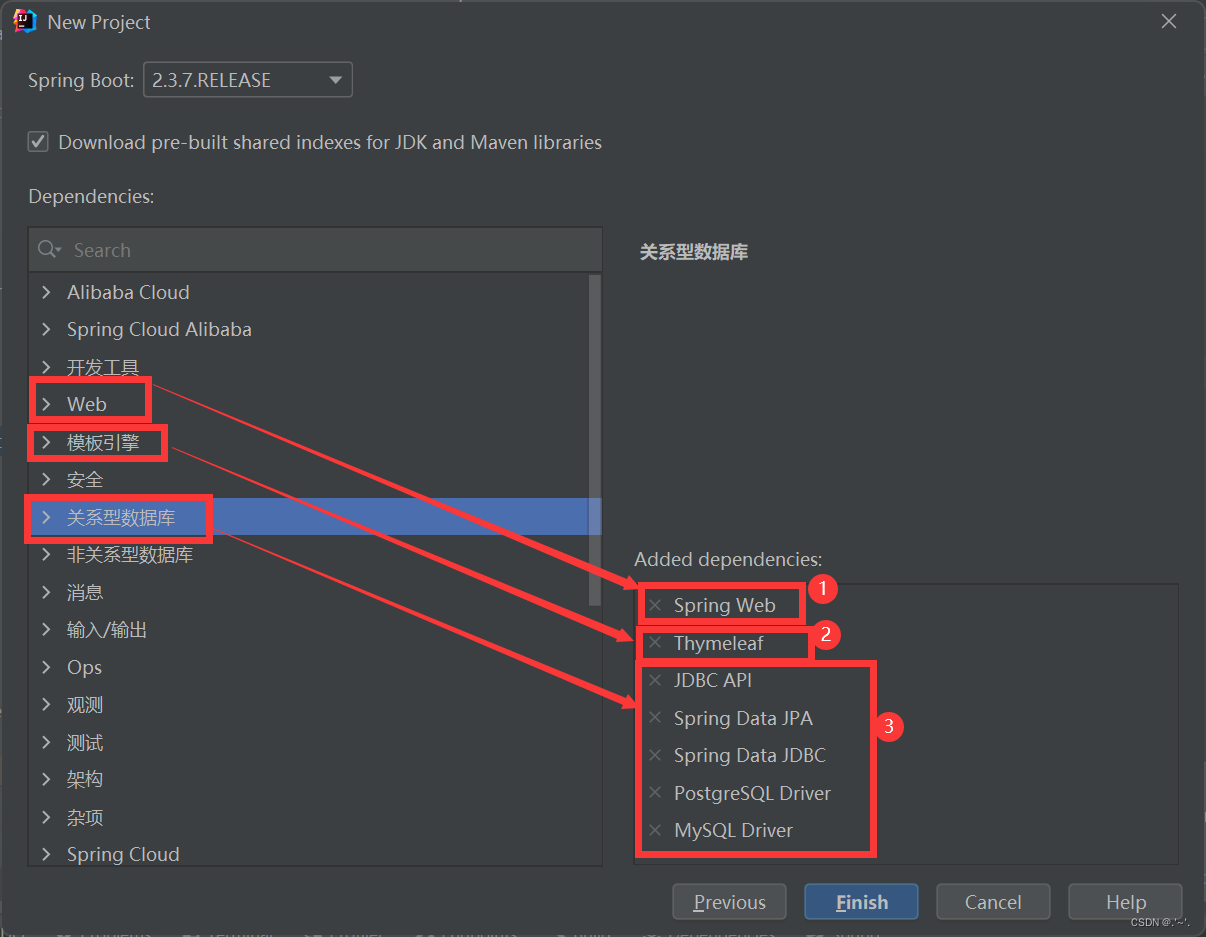This screenshot has width=1206, height=937.
Task: Close the New Project dialog
Action: coord(1168,21)
